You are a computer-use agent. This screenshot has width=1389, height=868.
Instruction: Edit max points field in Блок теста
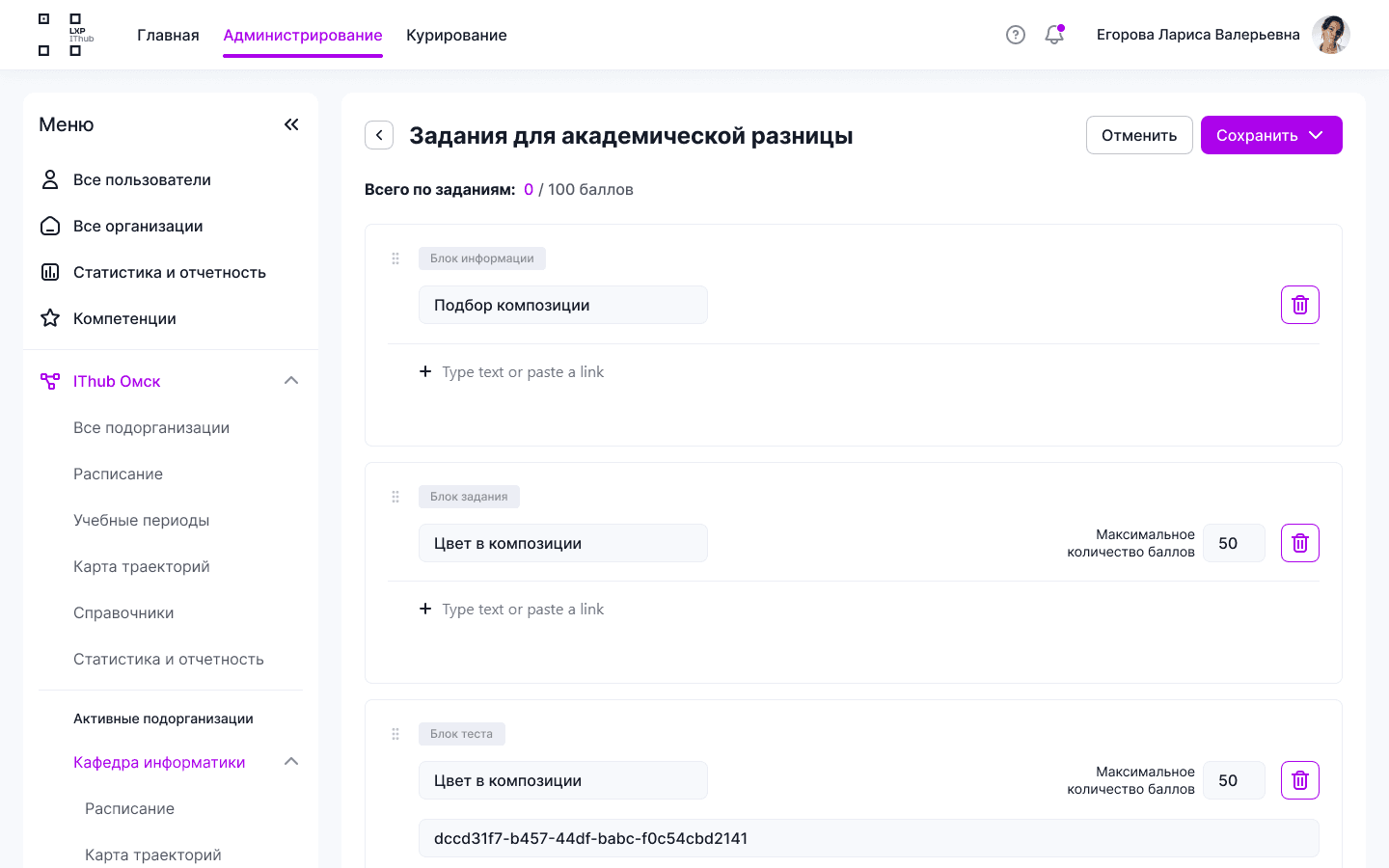[1234, 780]
